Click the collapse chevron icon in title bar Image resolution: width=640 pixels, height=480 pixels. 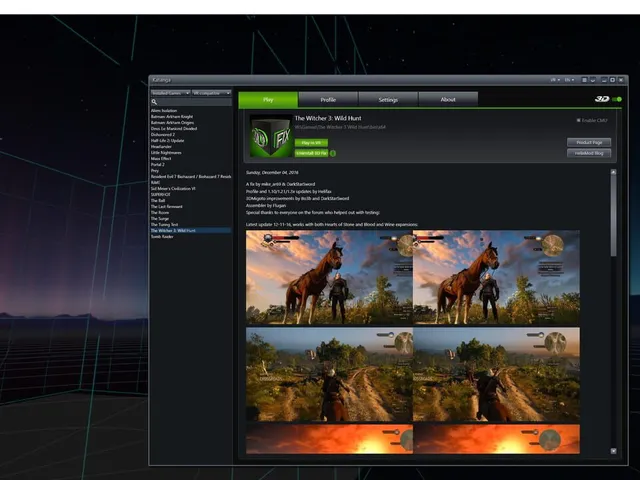[593, 80]
